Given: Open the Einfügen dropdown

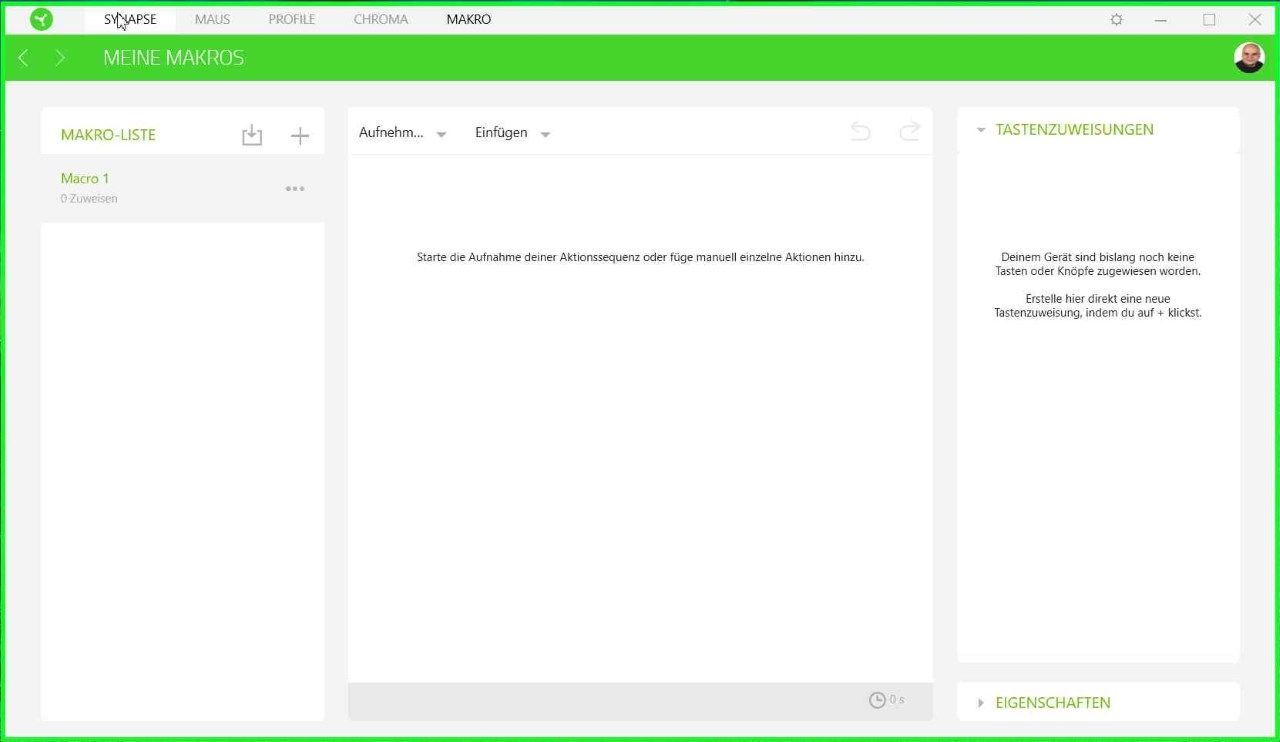Looking at the screenshot, I should (513, 133).
